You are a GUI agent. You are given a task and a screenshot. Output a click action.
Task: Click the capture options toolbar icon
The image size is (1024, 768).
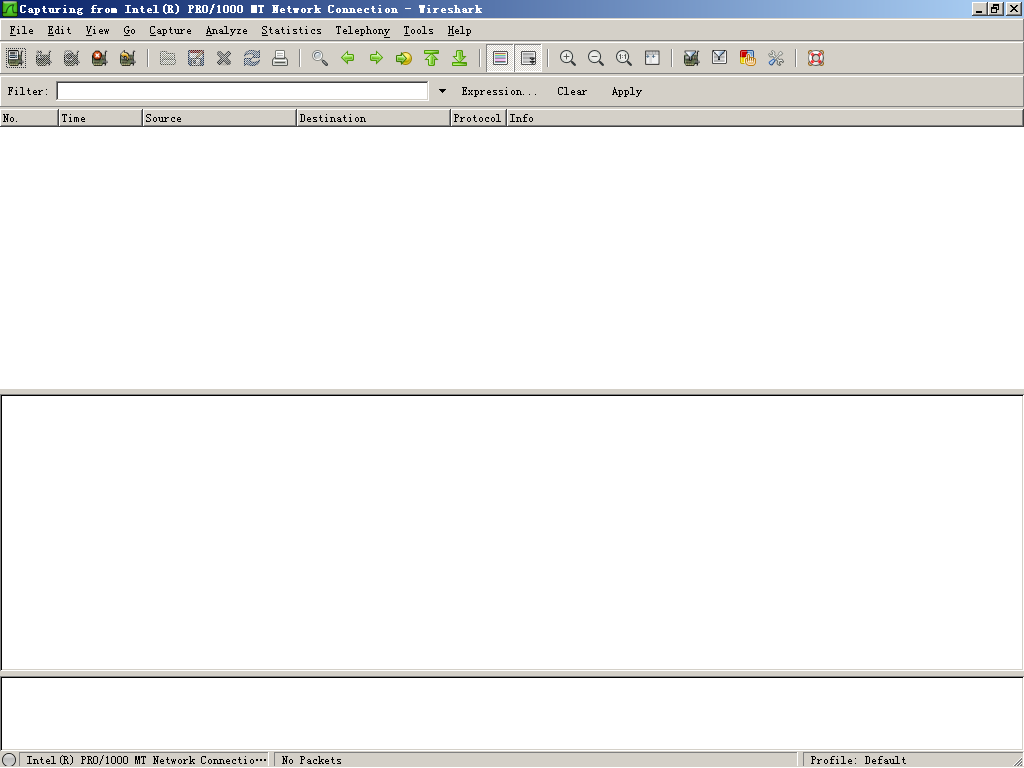pos(44,58)
